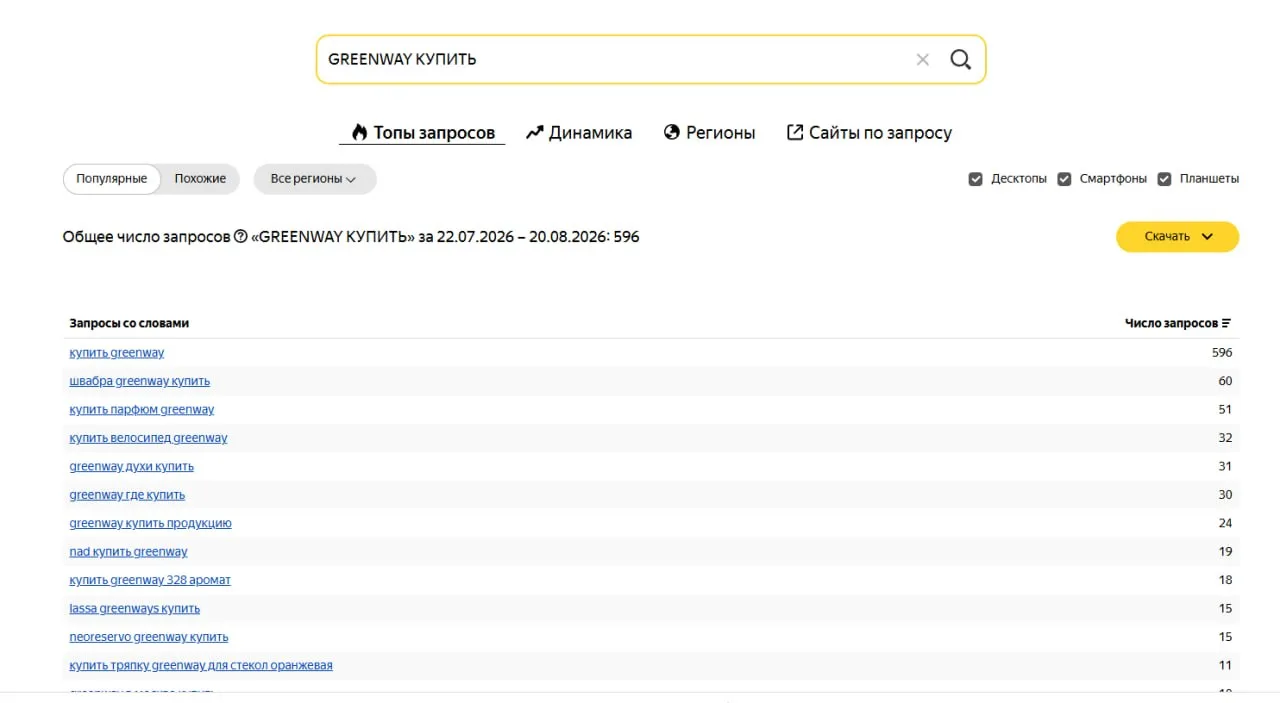Viewport: 1280px width, 703px height.
Task: Click the count 60 in the швабра row
Action: click(x=1225, y=381)
